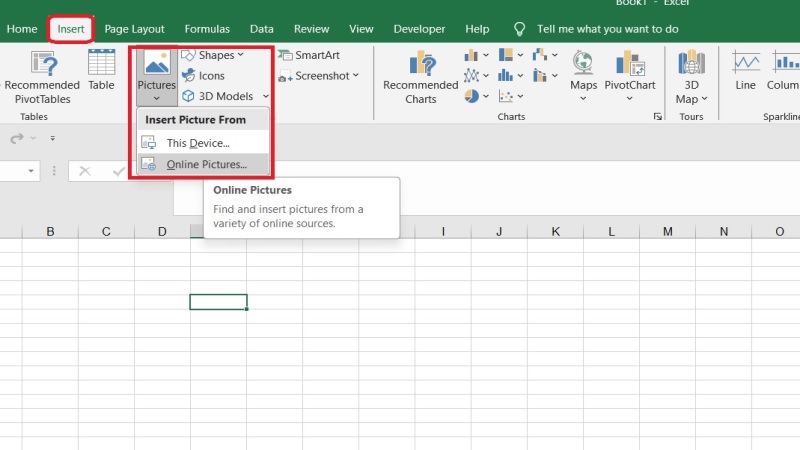Expand the Name Box dropdown arrow
Image resolution: width=800 pixels, height=450 pixels.
[31, 171]
